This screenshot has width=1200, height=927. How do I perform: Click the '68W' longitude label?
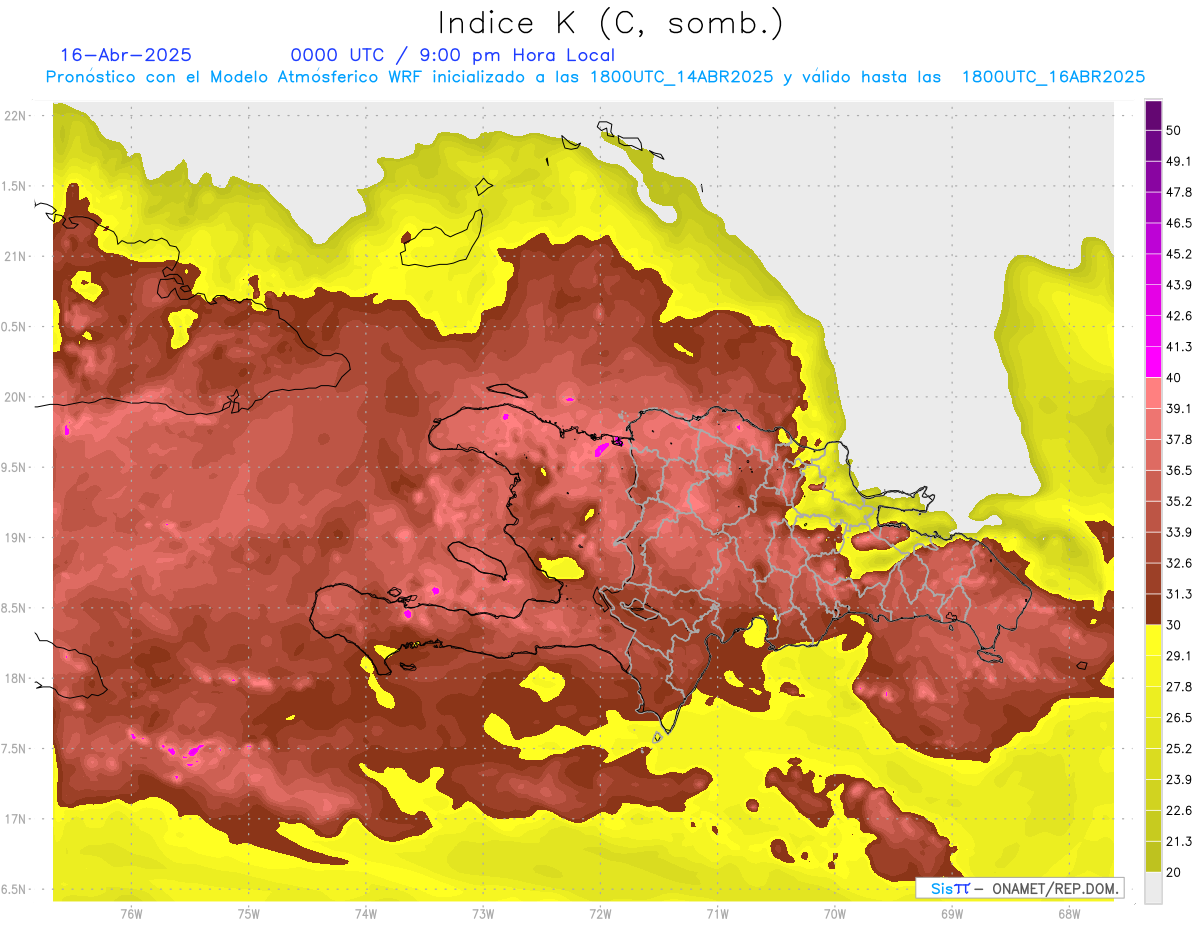(x=1069, y=914)
